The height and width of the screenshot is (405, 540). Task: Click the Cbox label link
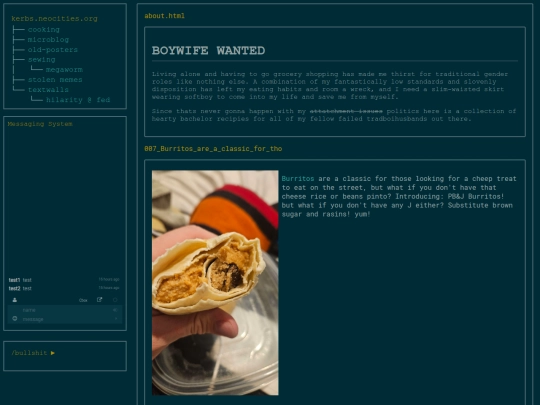pyautogui.click(x=83, y=300)
